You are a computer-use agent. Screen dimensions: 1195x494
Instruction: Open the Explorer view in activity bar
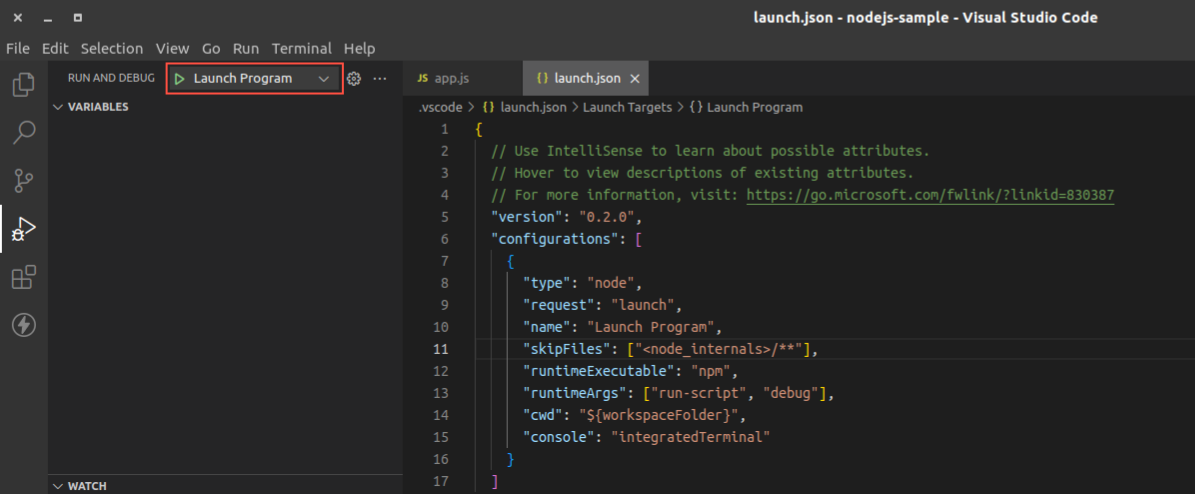pyautogui.click(x=24, y=84)
